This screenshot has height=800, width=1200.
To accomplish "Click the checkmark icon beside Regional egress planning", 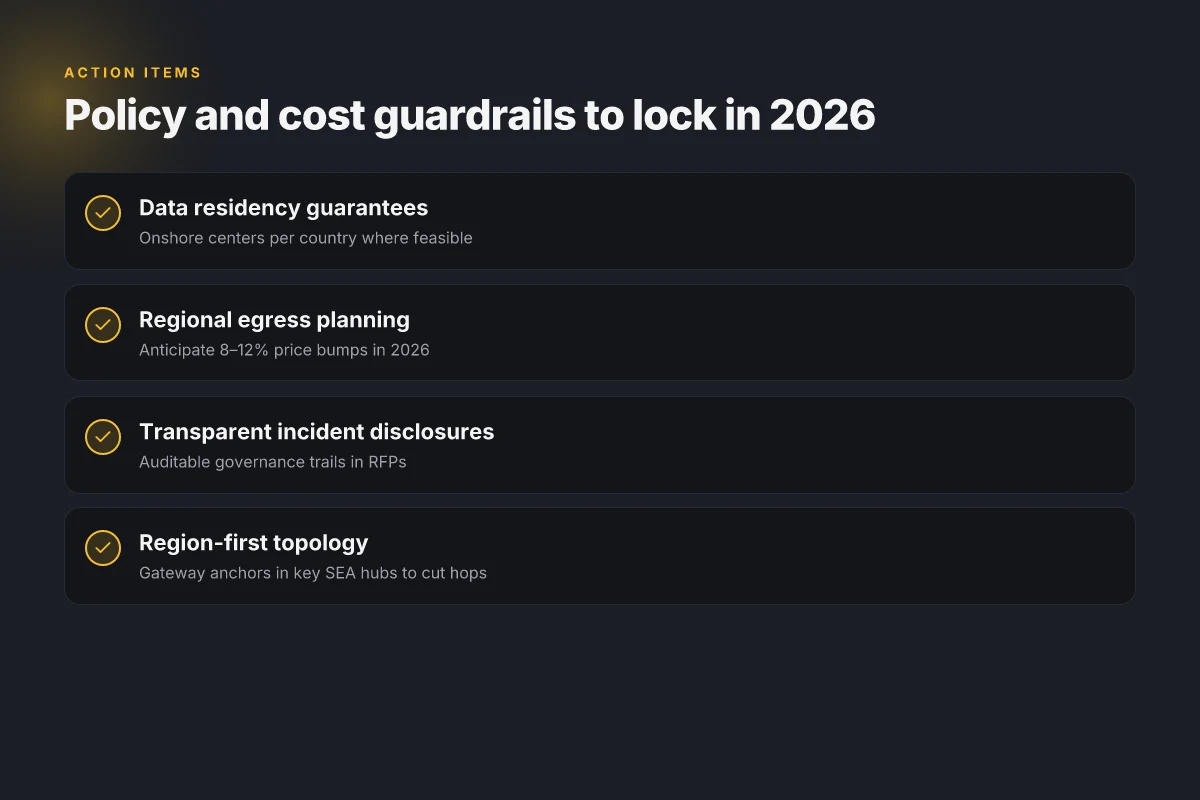I will (103, 325).
